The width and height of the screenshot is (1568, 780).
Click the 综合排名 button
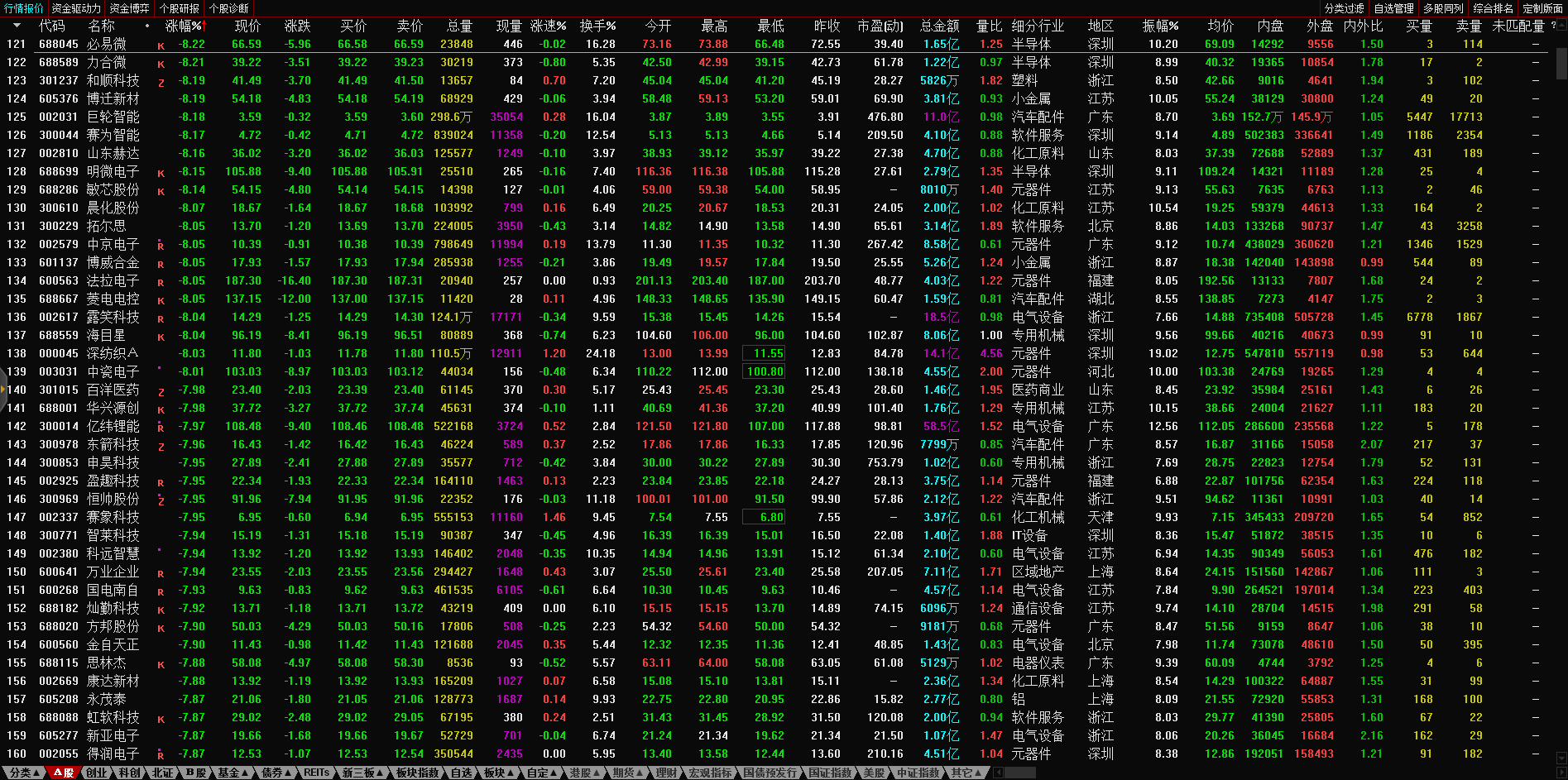pyautogui.click(x=1494, y=8)
